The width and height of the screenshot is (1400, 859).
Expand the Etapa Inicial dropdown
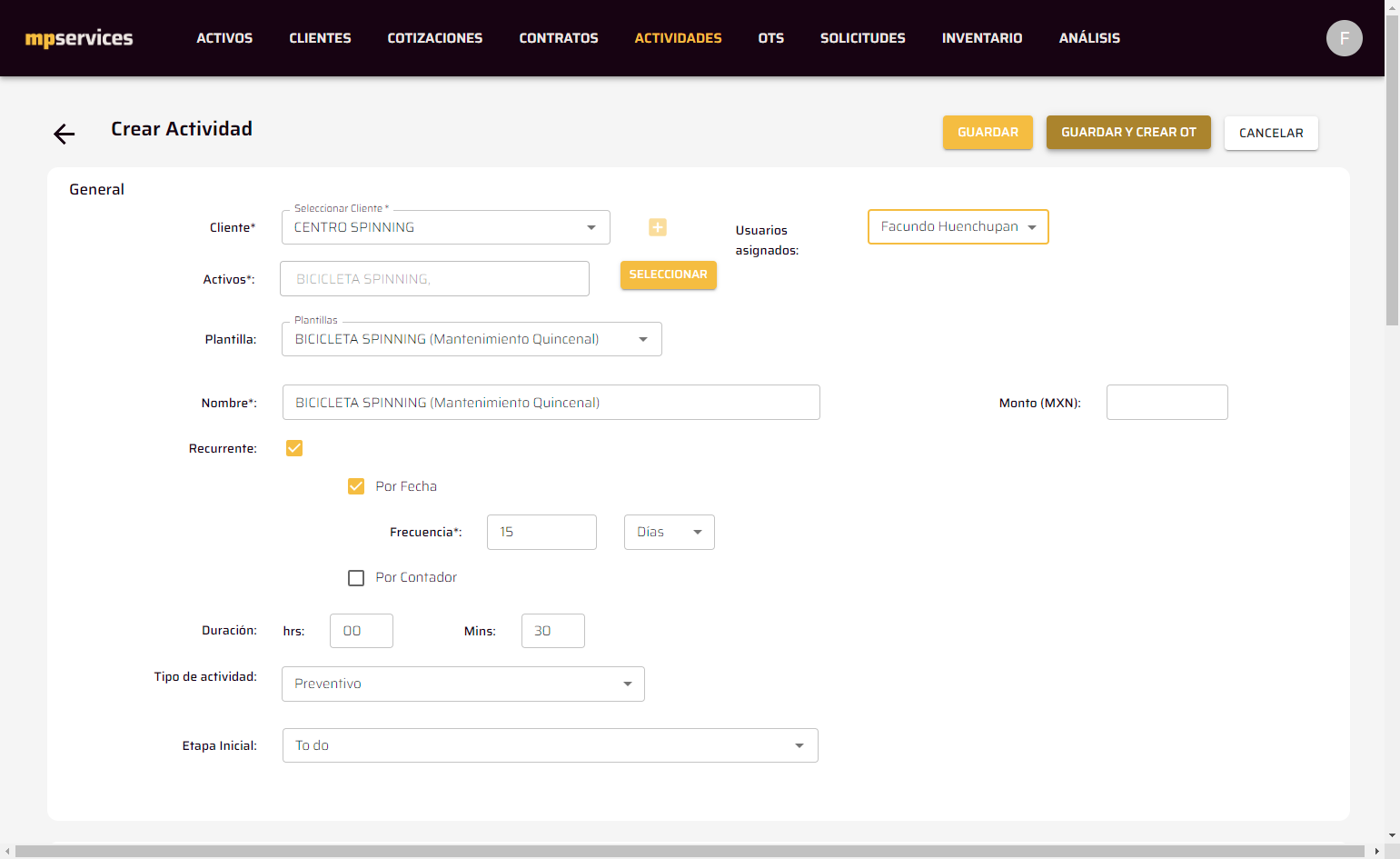551,745
